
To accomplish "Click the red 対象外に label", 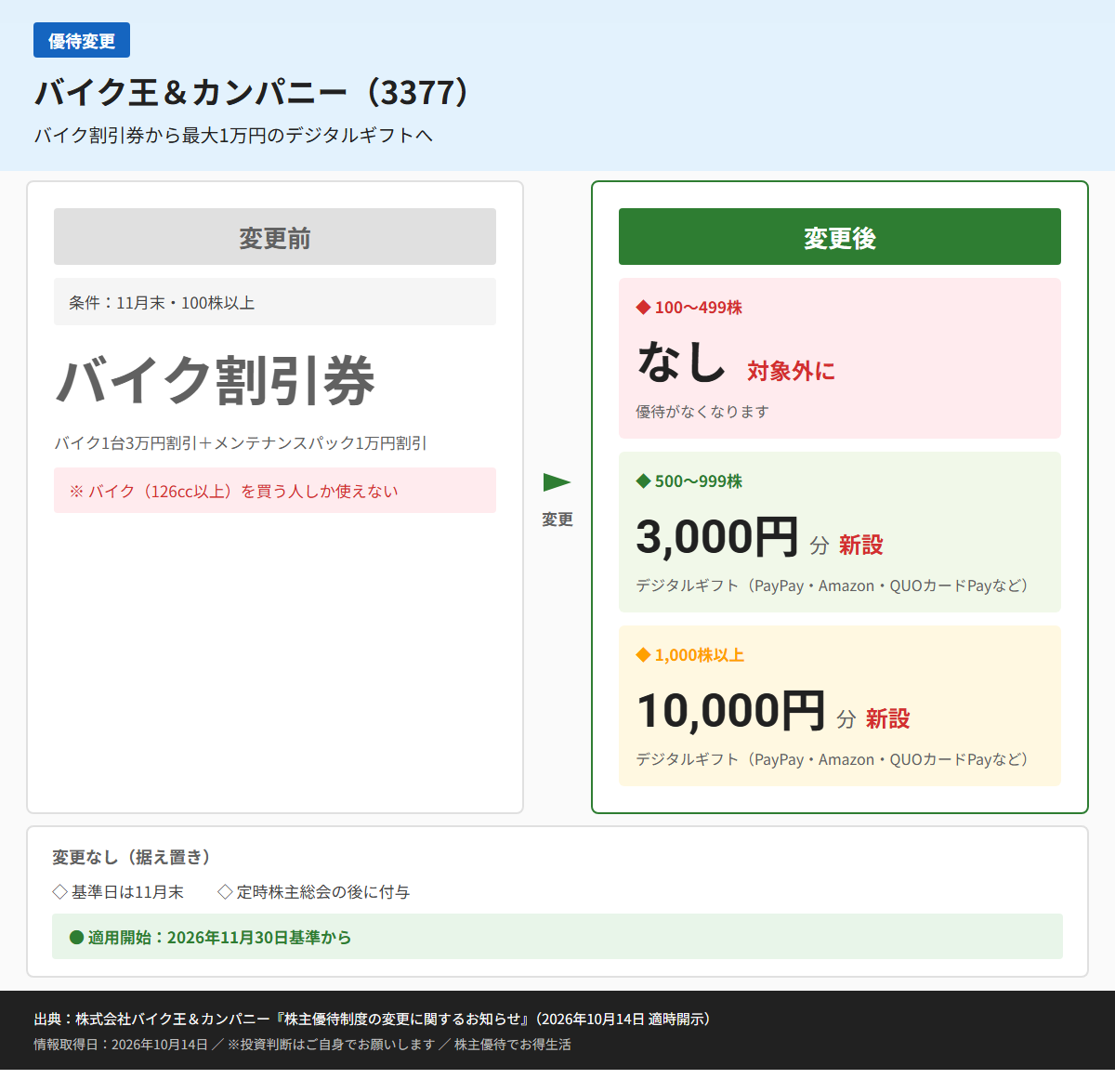I will (792, 372).
